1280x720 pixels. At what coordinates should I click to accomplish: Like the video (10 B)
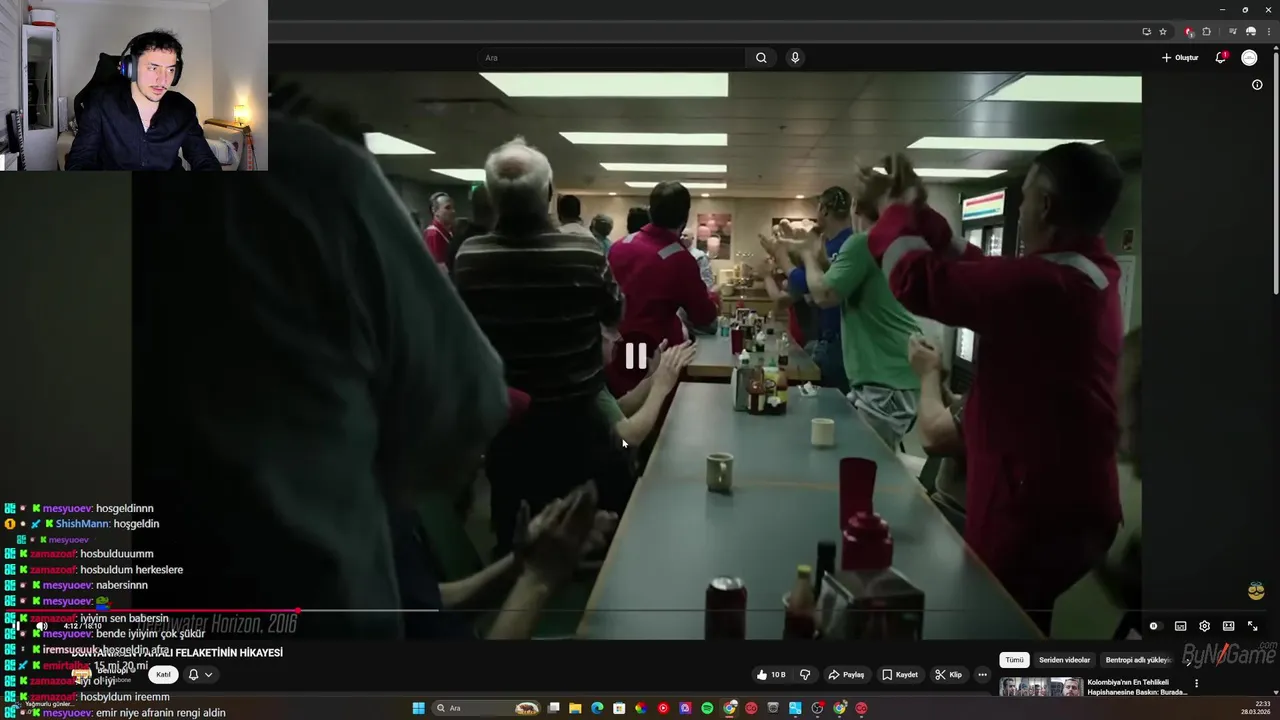[771, 675]
